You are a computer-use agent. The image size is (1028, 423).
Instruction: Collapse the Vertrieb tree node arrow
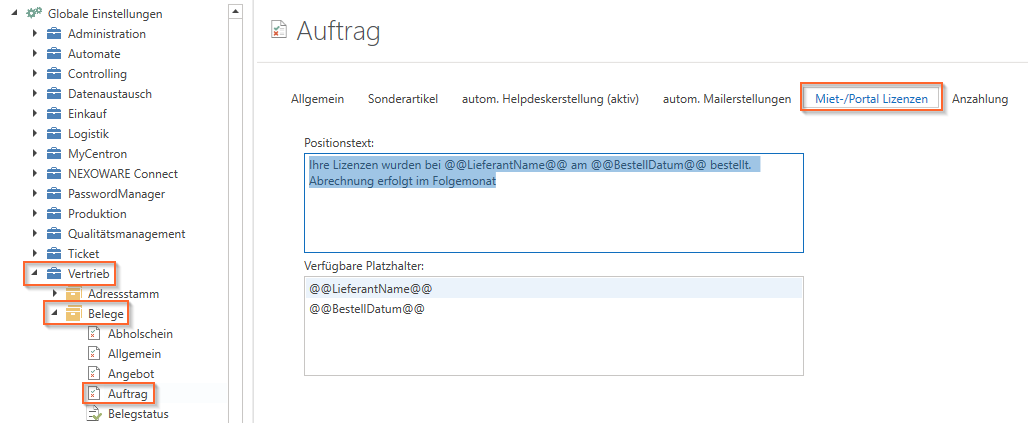pos(35,273)
